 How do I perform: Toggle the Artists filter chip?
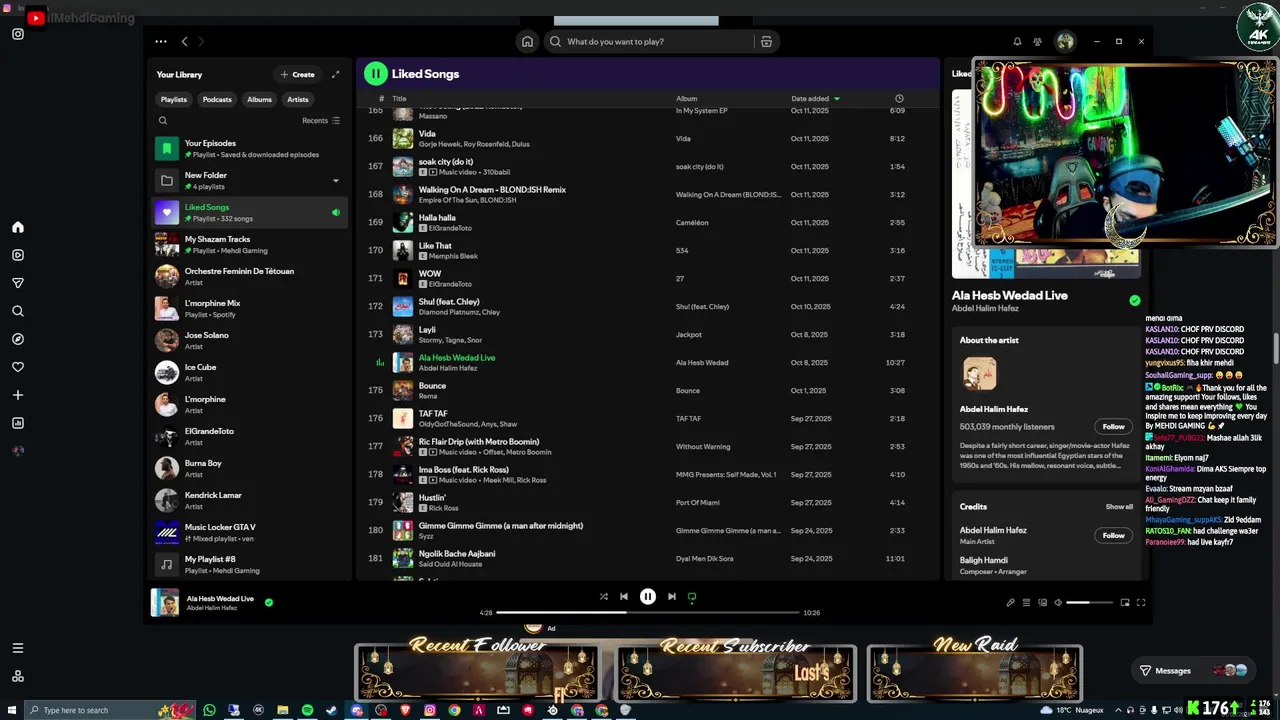(x=298, y=99)
